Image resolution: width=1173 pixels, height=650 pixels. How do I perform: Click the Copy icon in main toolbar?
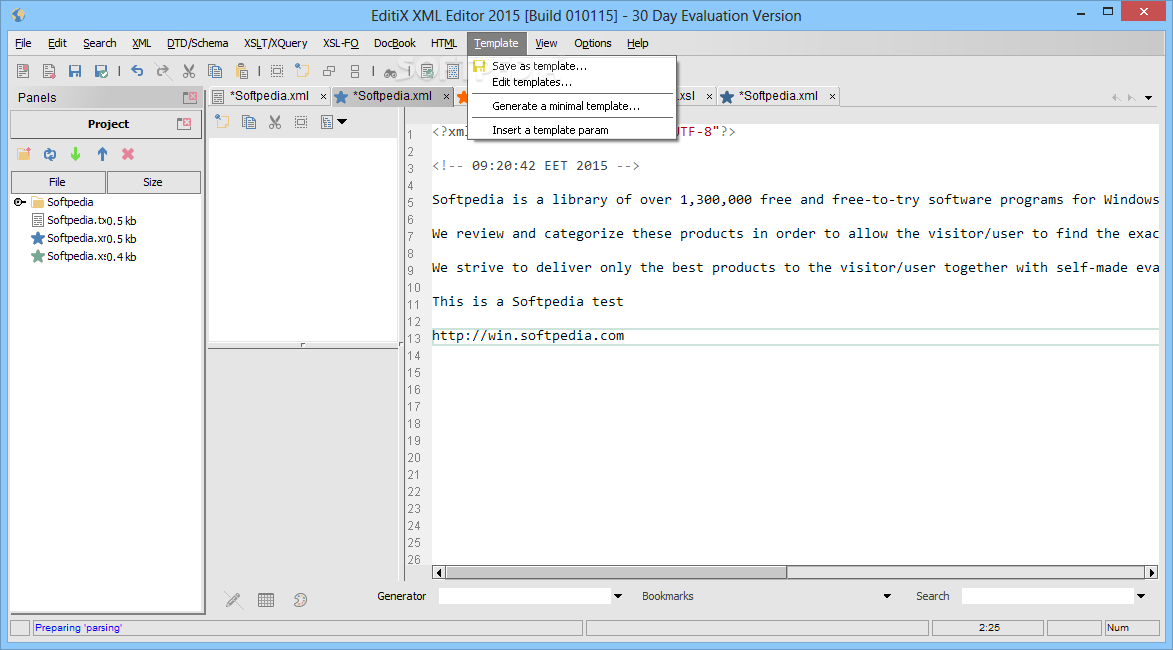pos(215,71)
